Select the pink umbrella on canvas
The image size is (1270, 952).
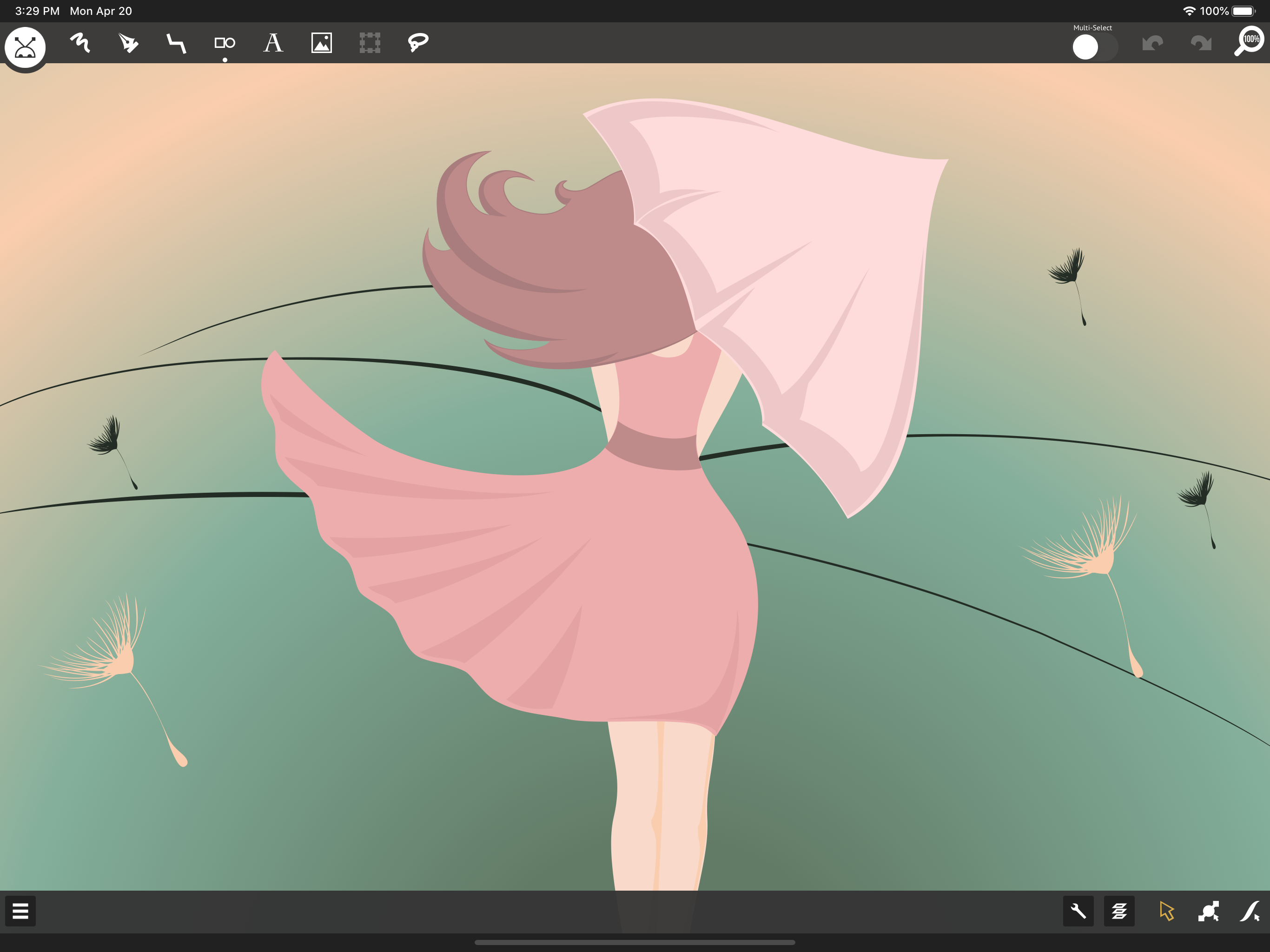[x=804, y=276]
